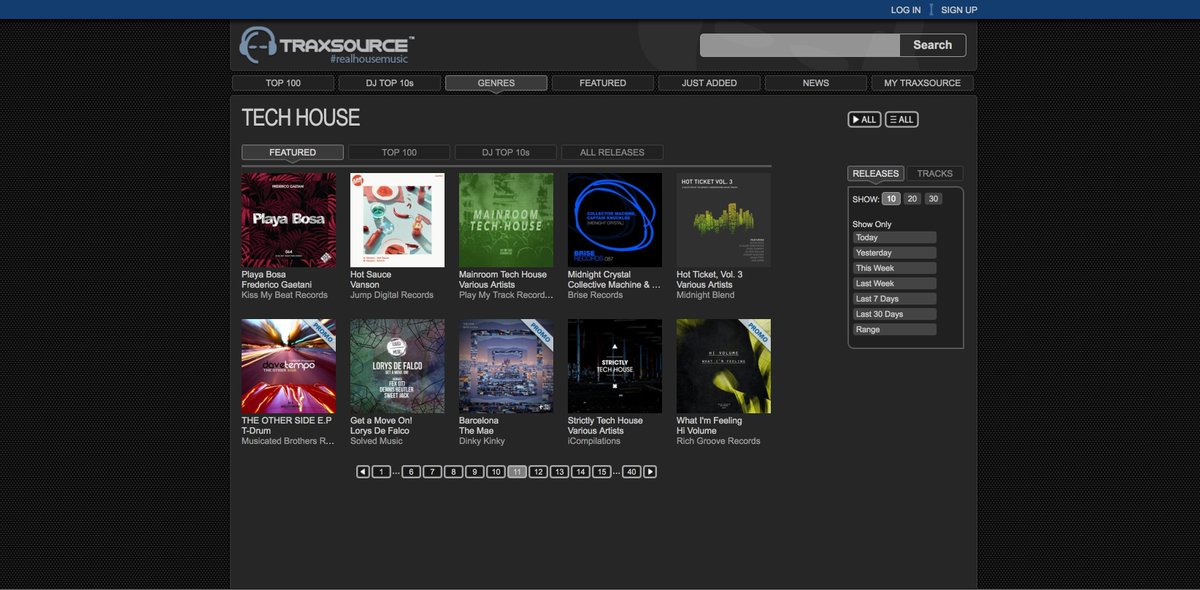Show 20 items per page
This screenshot has width=1200, height=590.
pos(912,199)
